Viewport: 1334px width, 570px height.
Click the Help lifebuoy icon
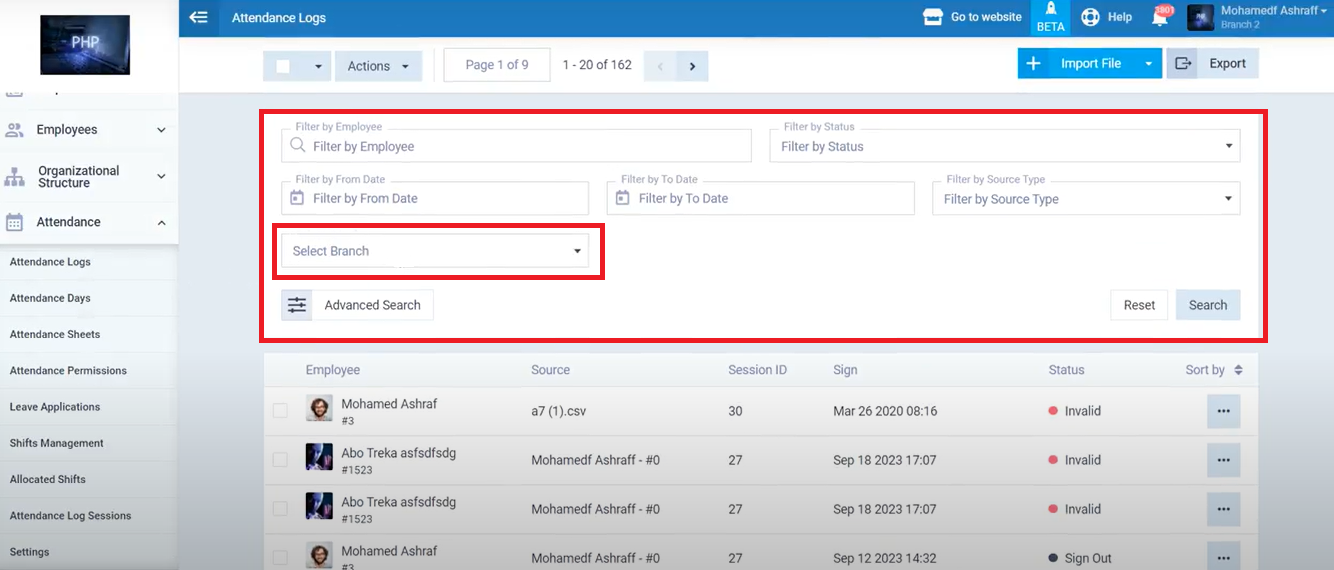[1090, 17]
